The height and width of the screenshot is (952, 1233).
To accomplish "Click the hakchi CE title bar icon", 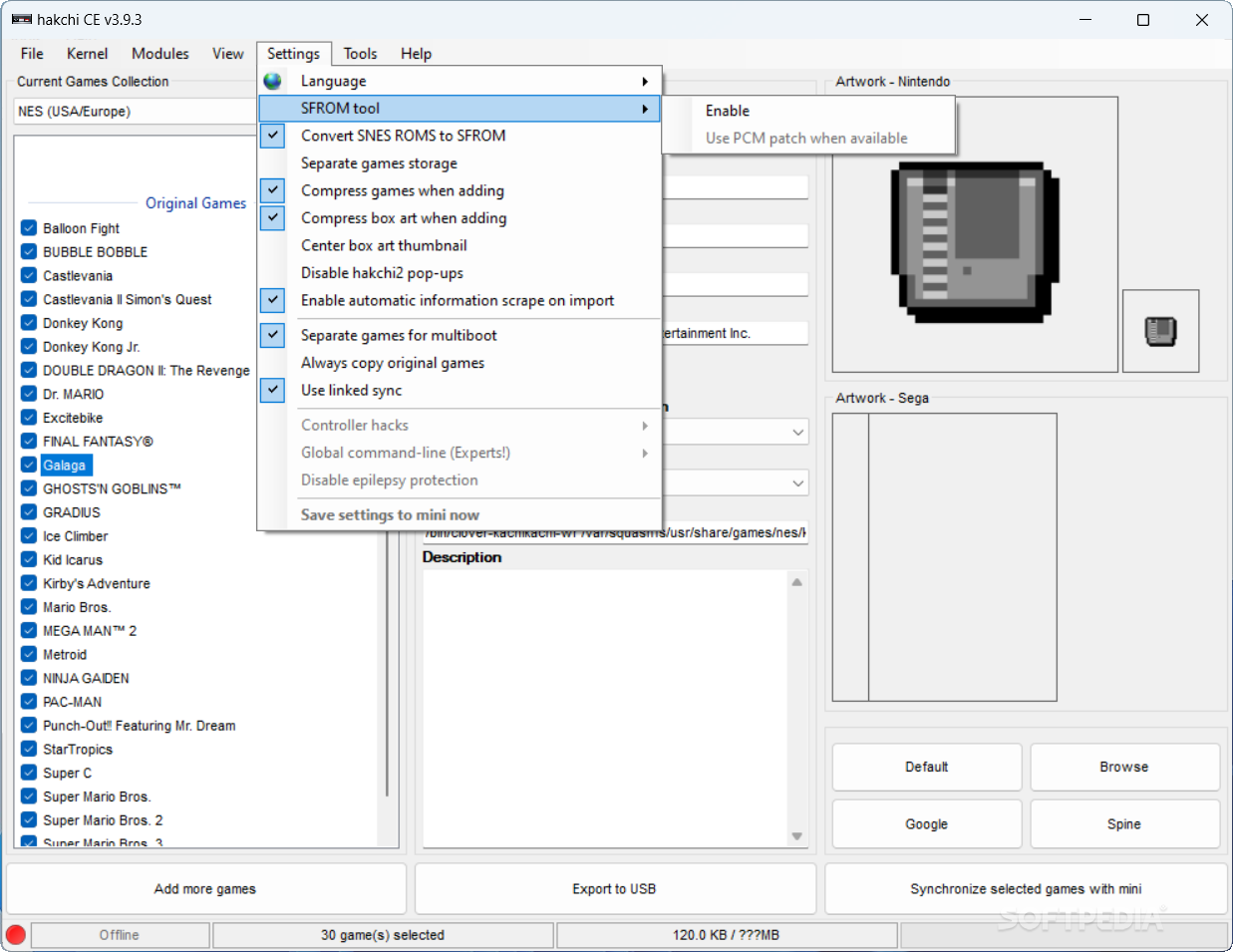I will 22,19.
